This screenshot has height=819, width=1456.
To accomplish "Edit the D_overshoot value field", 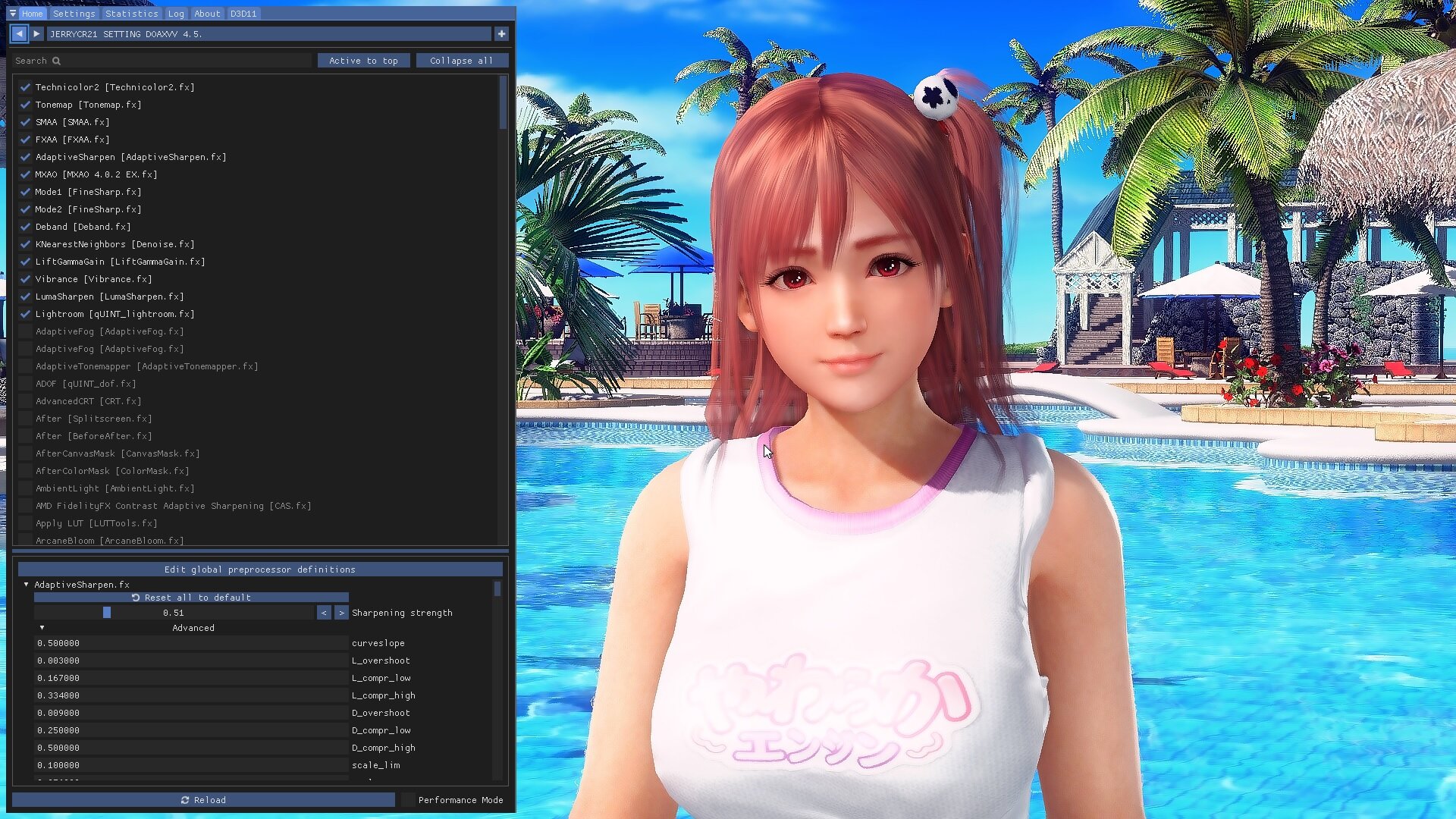I will (191, 713).
